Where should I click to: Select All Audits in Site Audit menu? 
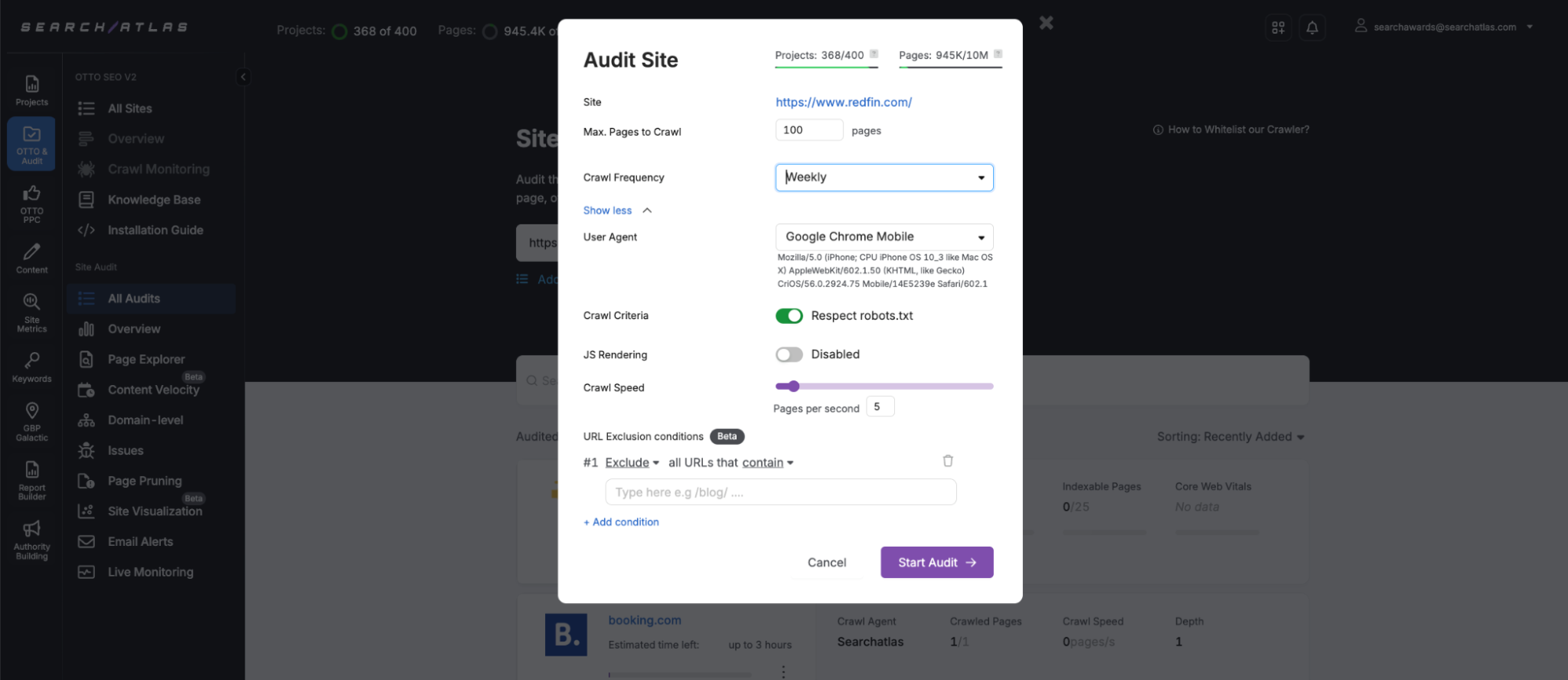pyautogui.click(x=151, y=299)
